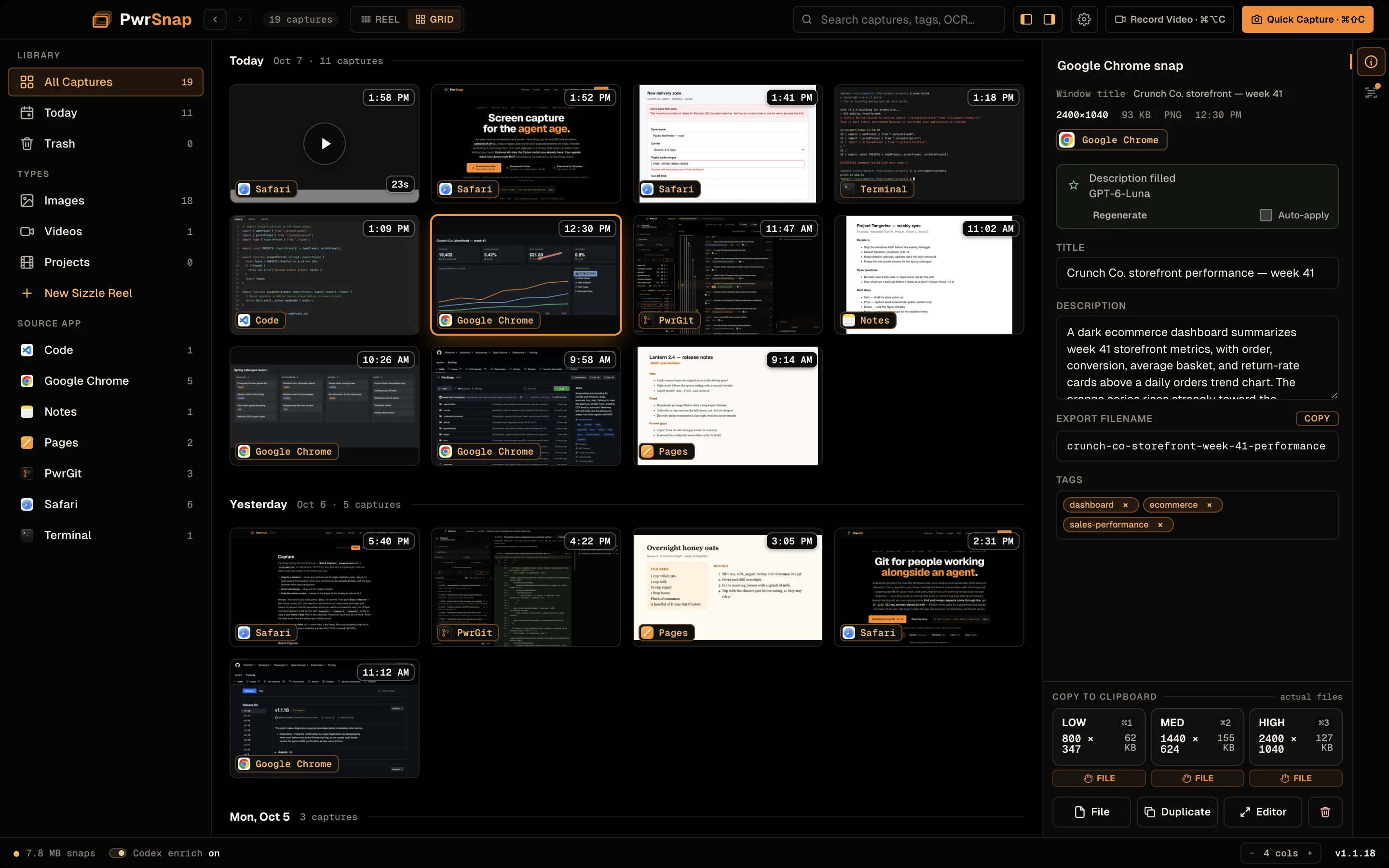Play the 1:58 PM Safari video
The image size is (1389, 868).
(x=324, y=144)
